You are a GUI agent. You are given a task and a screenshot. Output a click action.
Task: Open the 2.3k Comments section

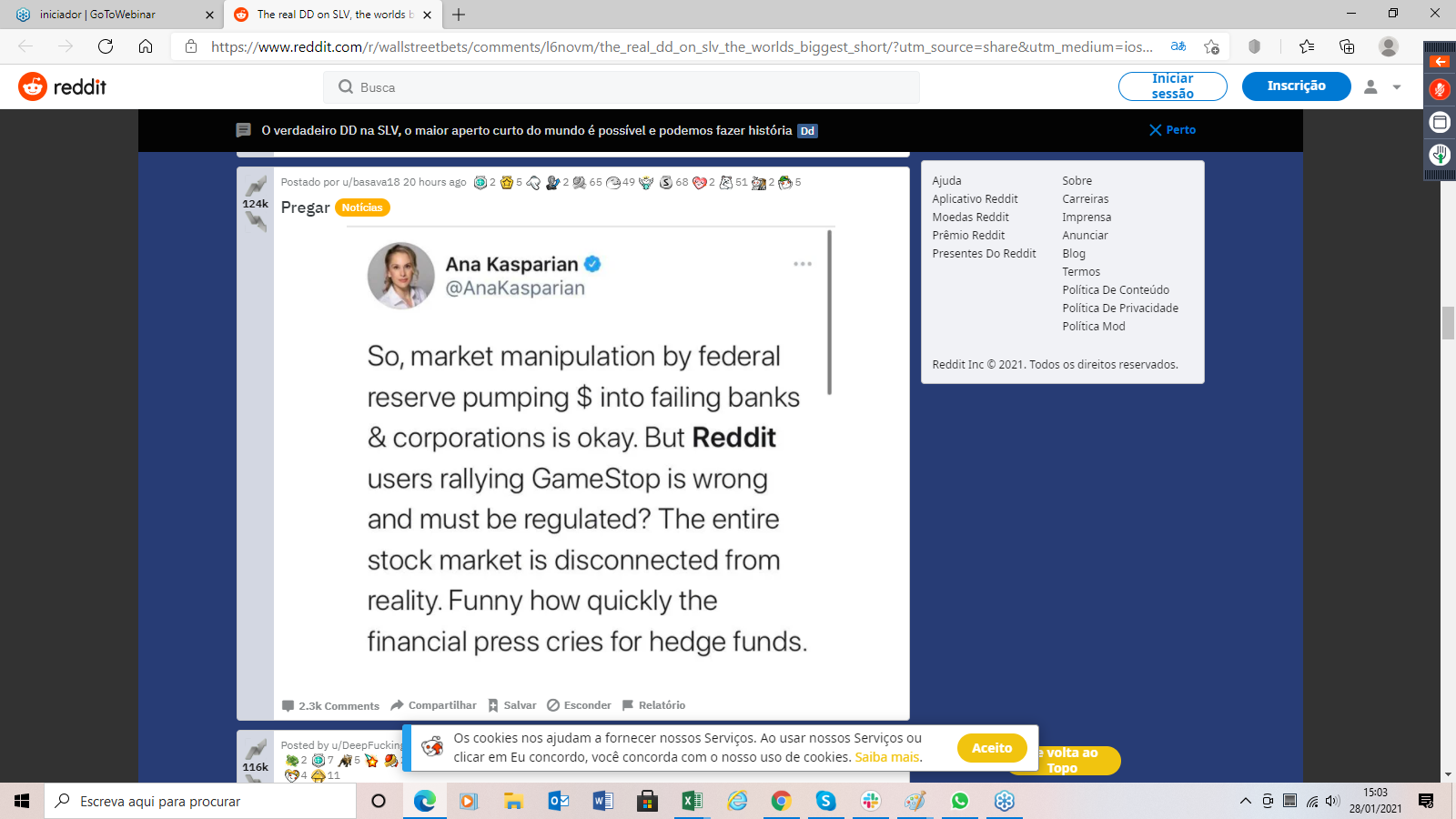coord(330,705)
